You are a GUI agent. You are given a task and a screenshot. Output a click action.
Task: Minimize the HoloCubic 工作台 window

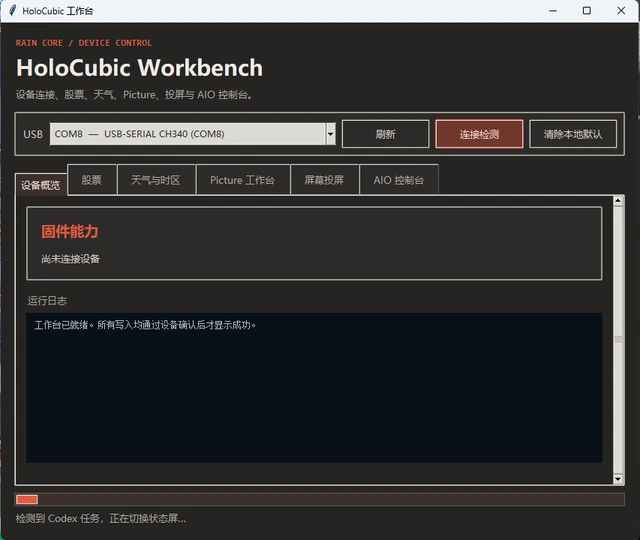tap(553, 11)
